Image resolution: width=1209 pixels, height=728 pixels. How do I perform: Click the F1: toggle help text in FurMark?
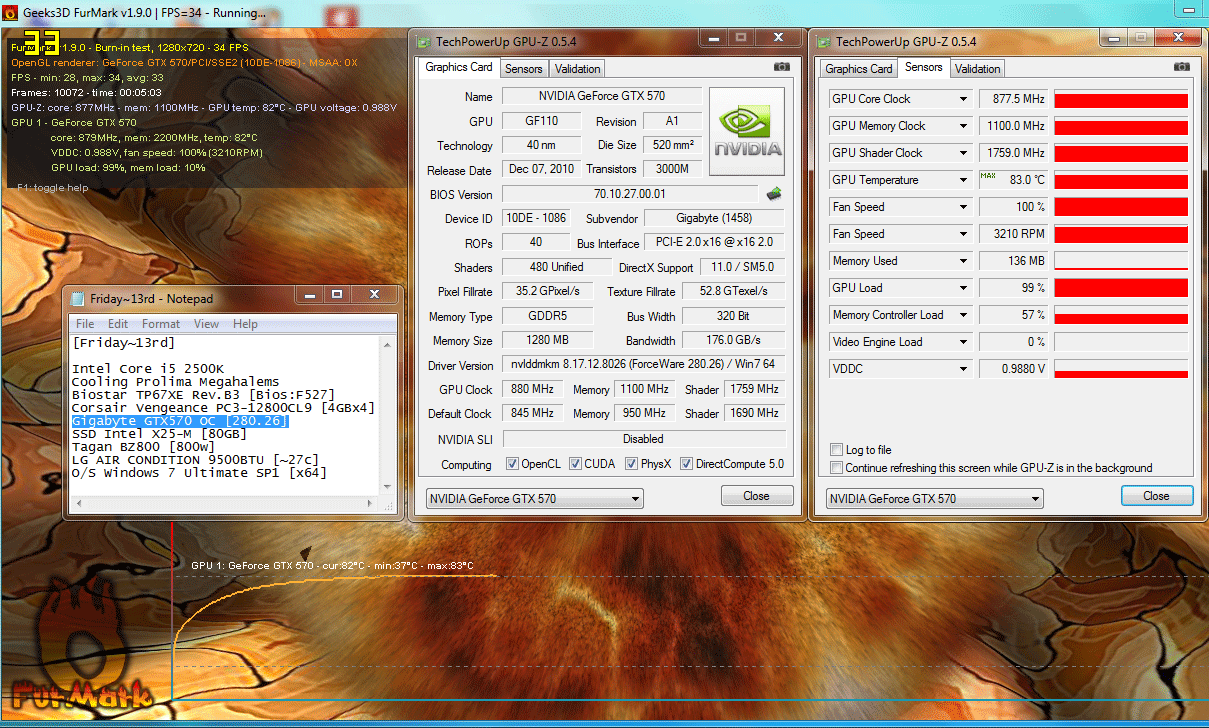[x=52, y=188]
